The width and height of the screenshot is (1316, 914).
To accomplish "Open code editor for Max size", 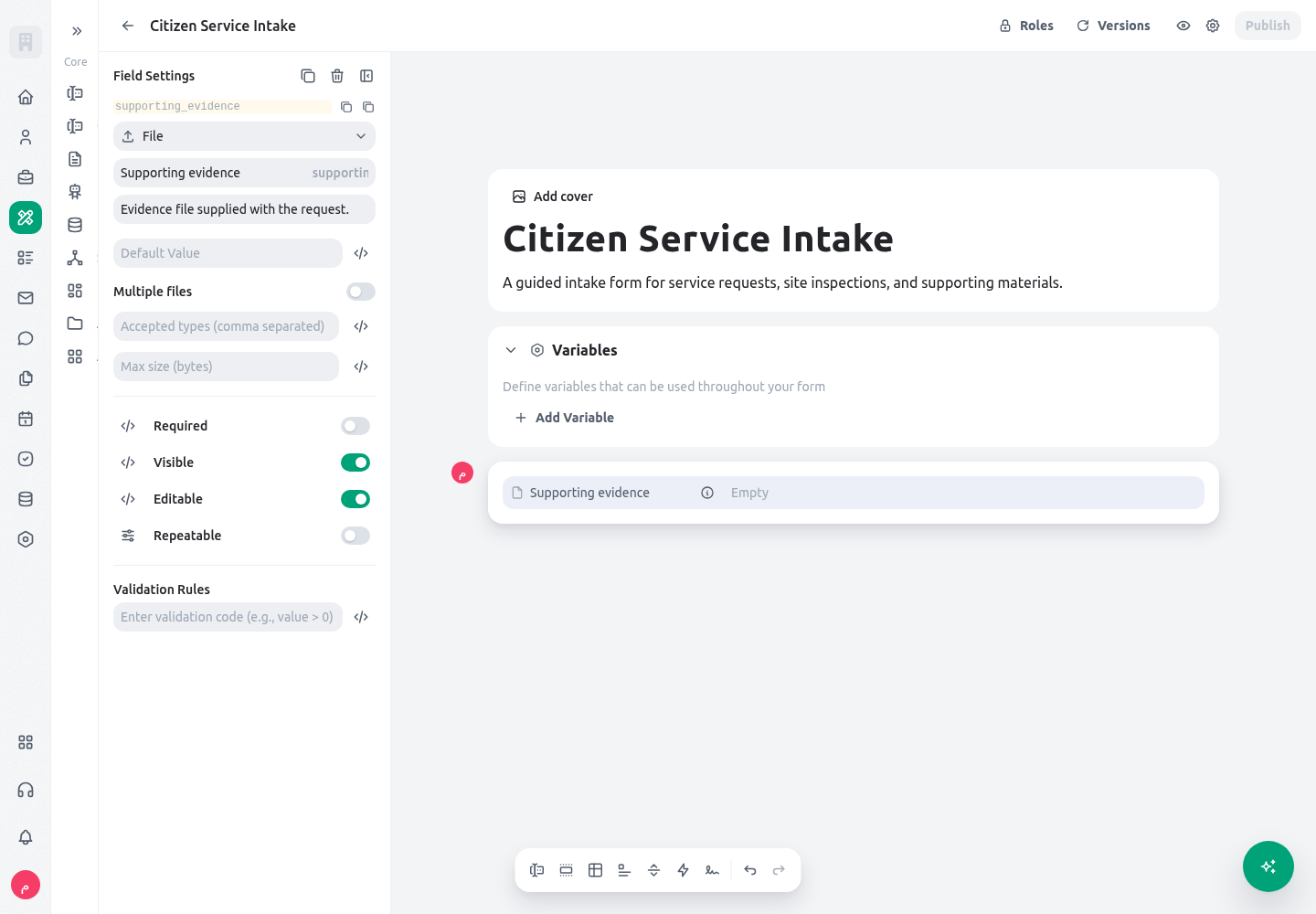I will [x=361, y=367].
